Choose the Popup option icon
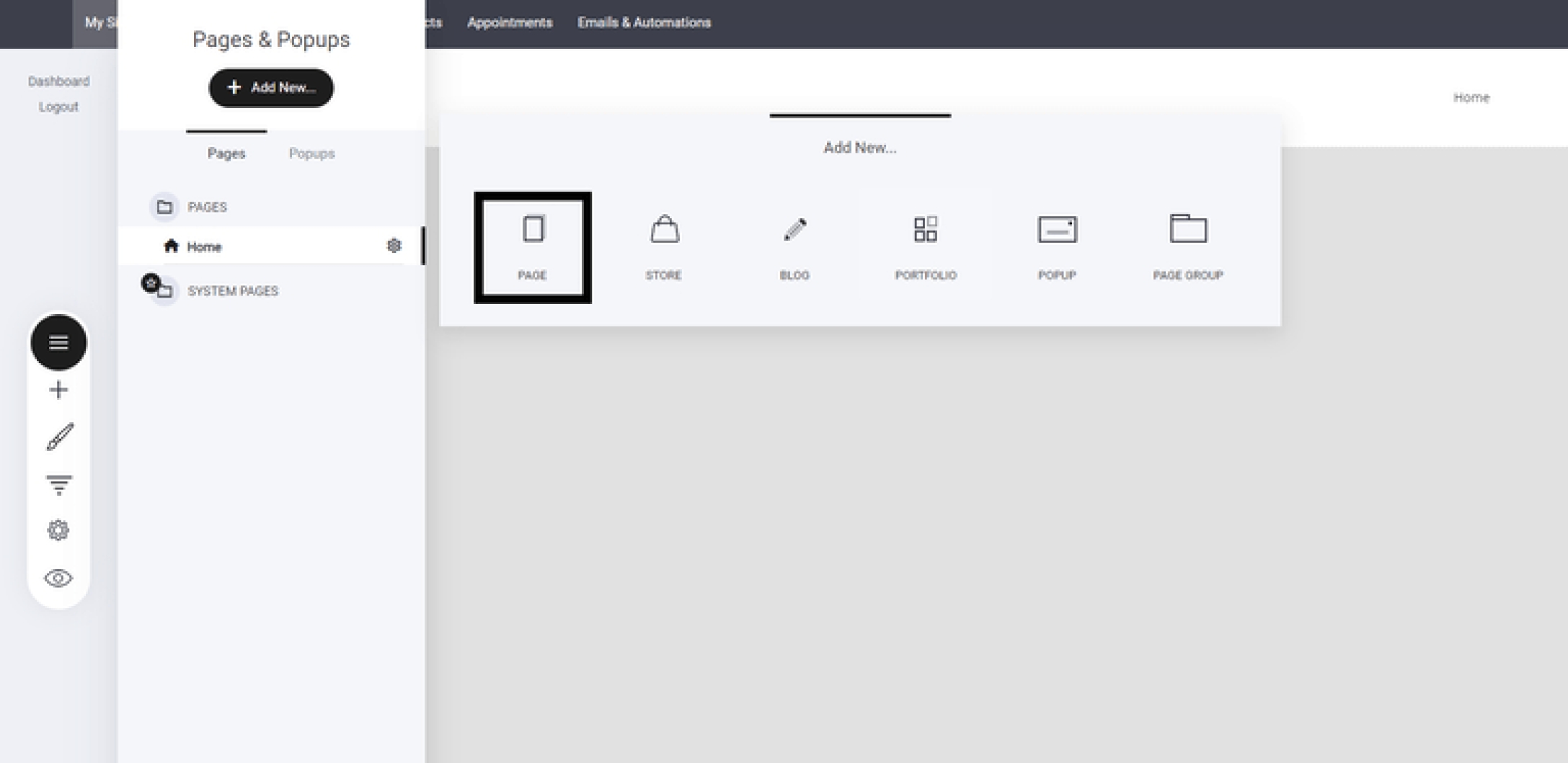This screenshot has width=1568, height=763. pyautogui.click(x=1057, y=230)
